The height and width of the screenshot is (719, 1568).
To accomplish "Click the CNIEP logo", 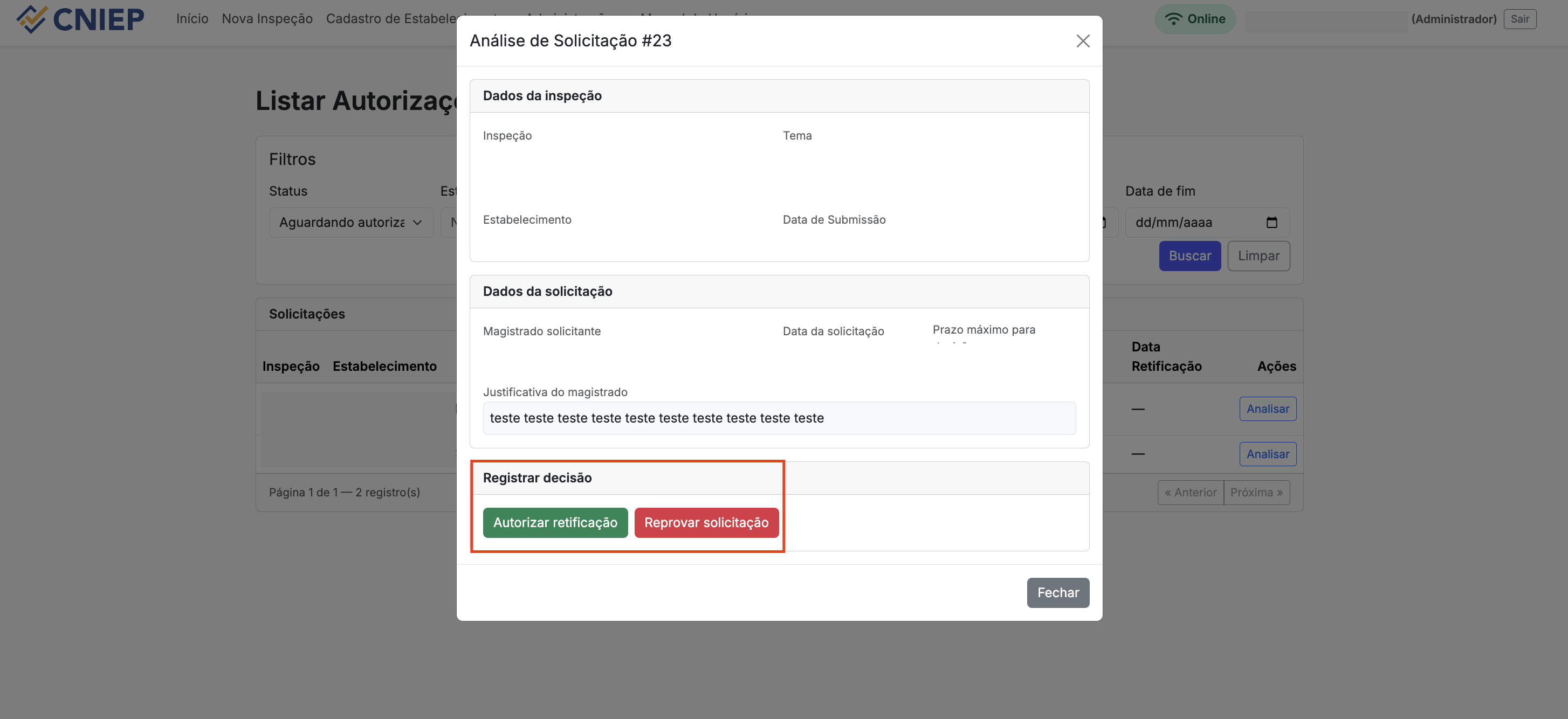I will 80,19.
